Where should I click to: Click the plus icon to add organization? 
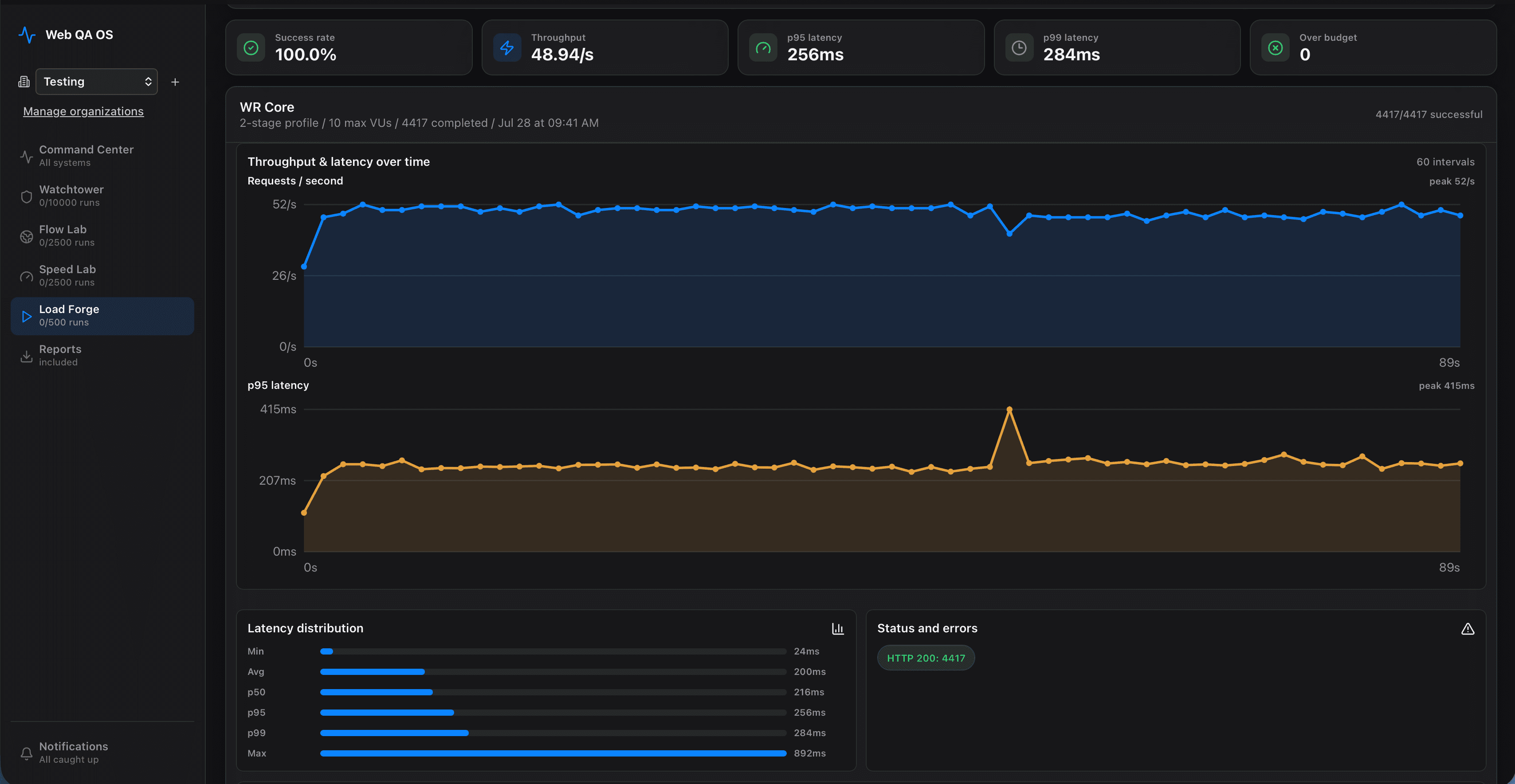coord(175,82)
